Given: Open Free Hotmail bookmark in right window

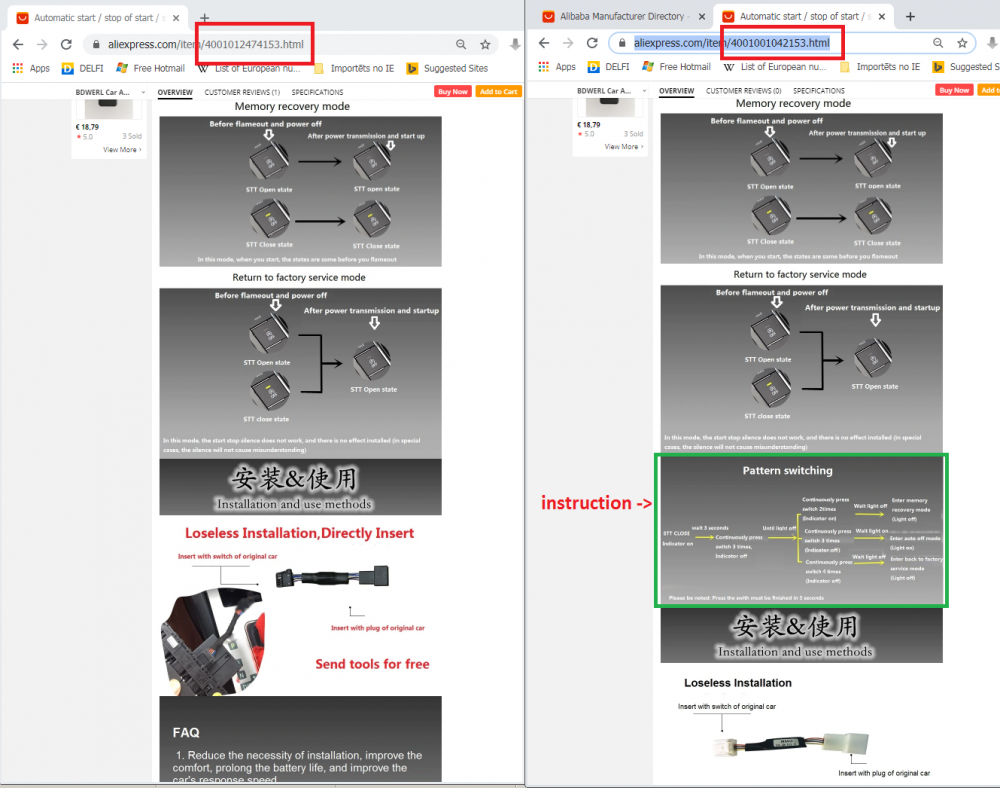Looking at the screenshot, I should pos(677,66).
